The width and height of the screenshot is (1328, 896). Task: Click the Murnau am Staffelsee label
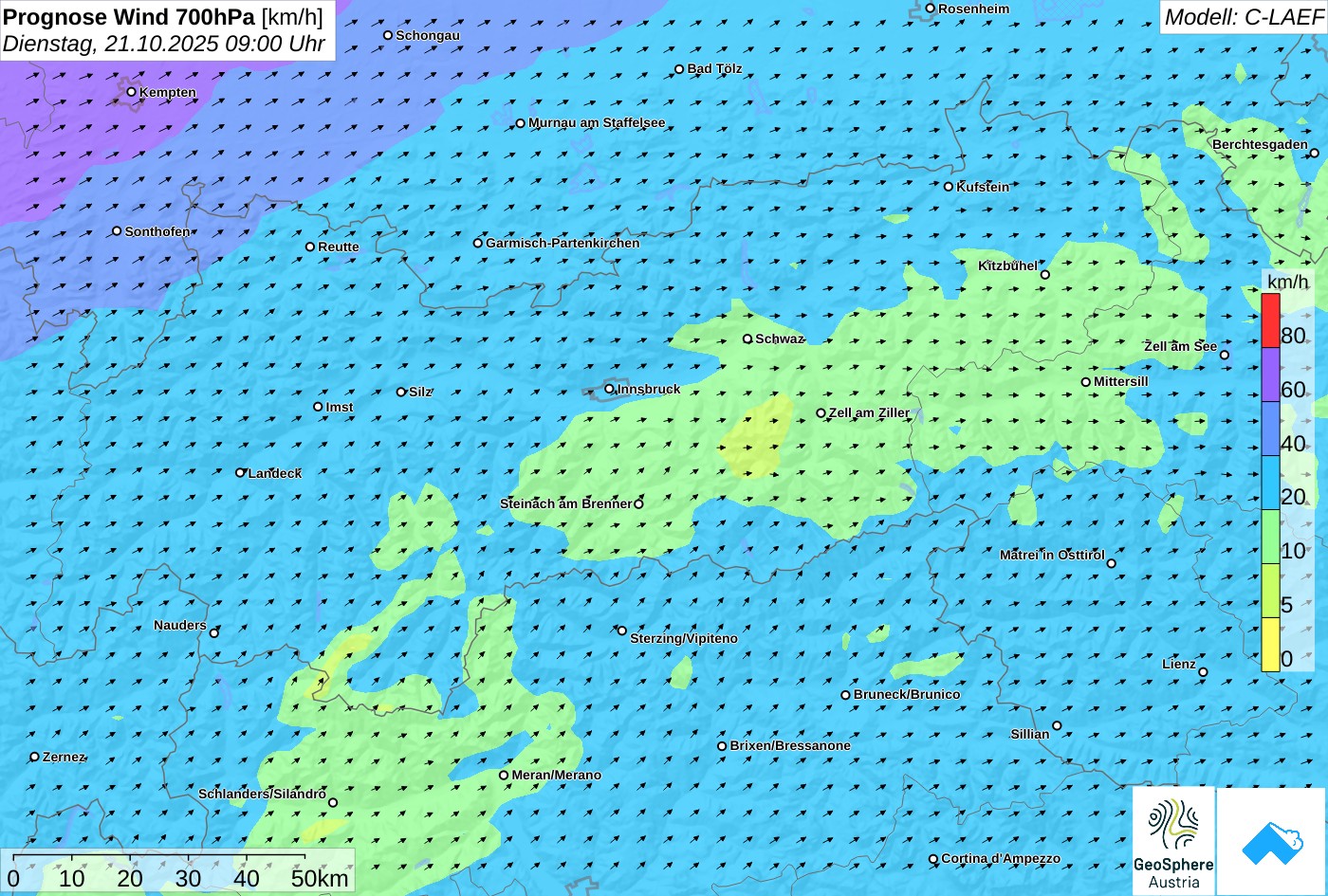(597, 122)
